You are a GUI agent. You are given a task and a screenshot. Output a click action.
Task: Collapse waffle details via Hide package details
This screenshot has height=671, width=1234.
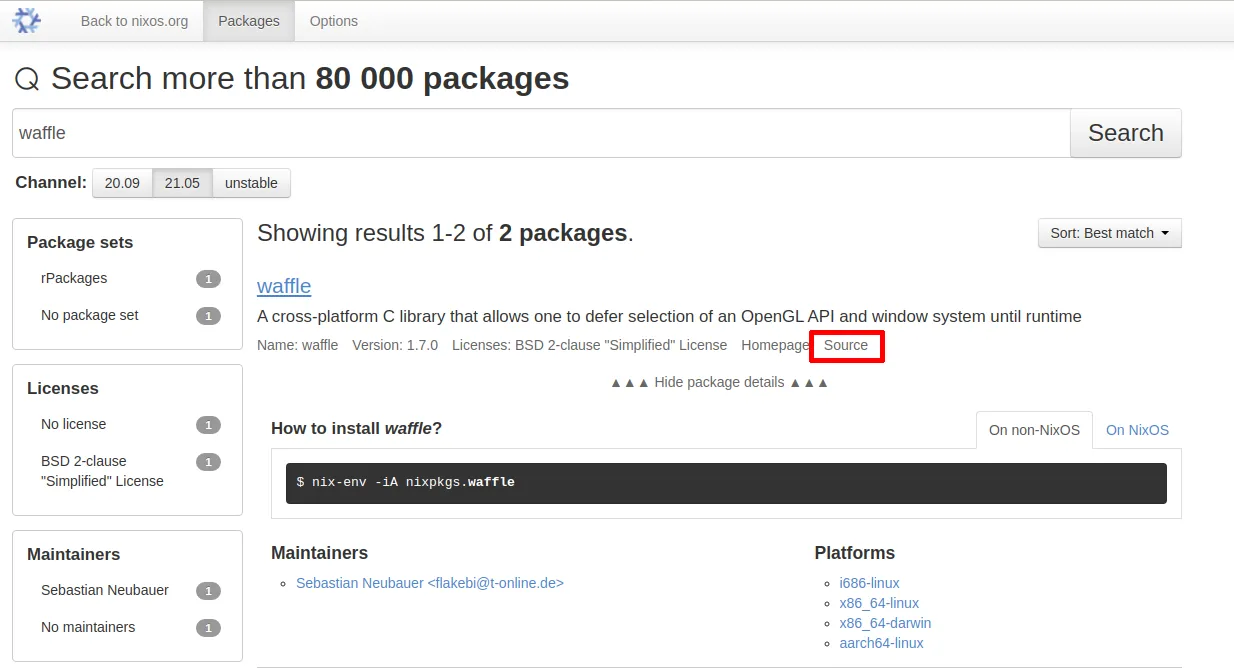click(717, 382)
